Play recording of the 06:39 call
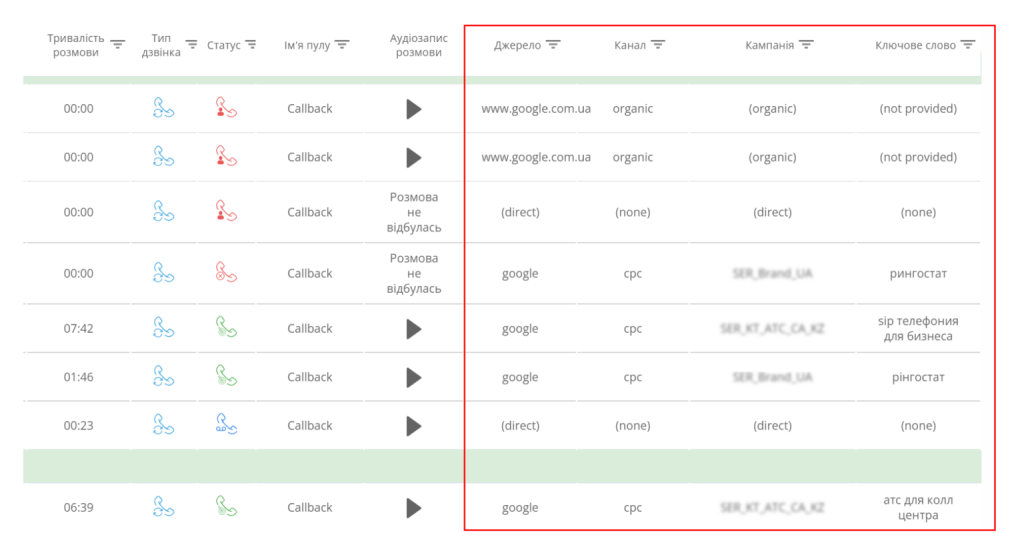 point(413,508)
